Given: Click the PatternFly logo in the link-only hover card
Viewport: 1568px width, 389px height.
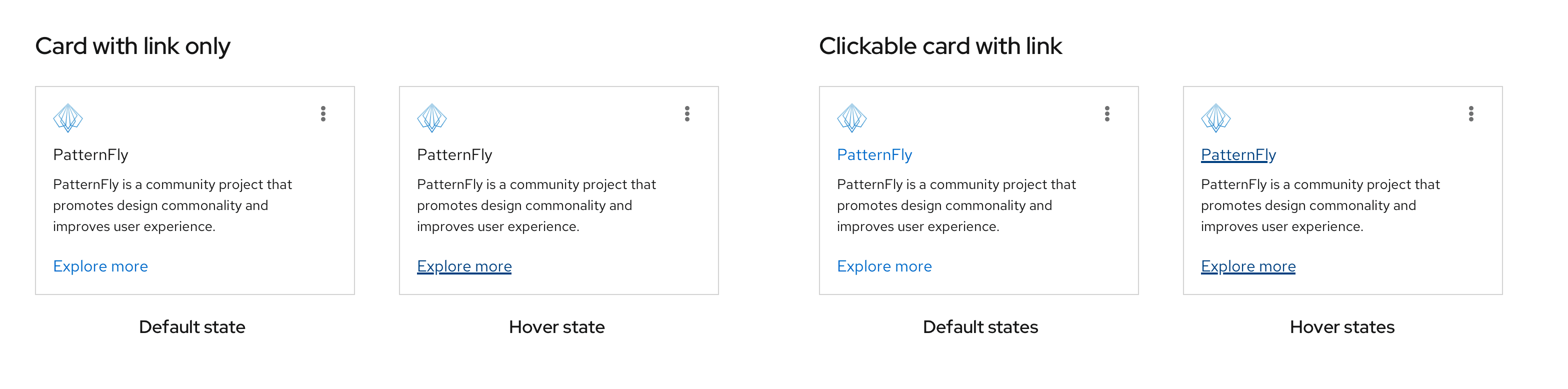Looking at the screenshot, I should pos(431,117).
